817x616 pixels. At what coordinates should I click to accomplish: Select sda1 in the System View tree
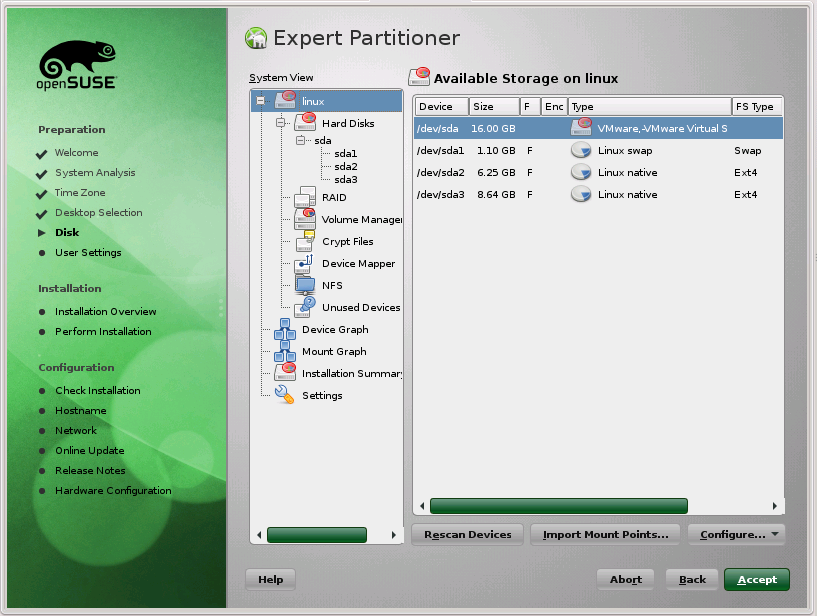pyautogui.click(x=345, y=153)
